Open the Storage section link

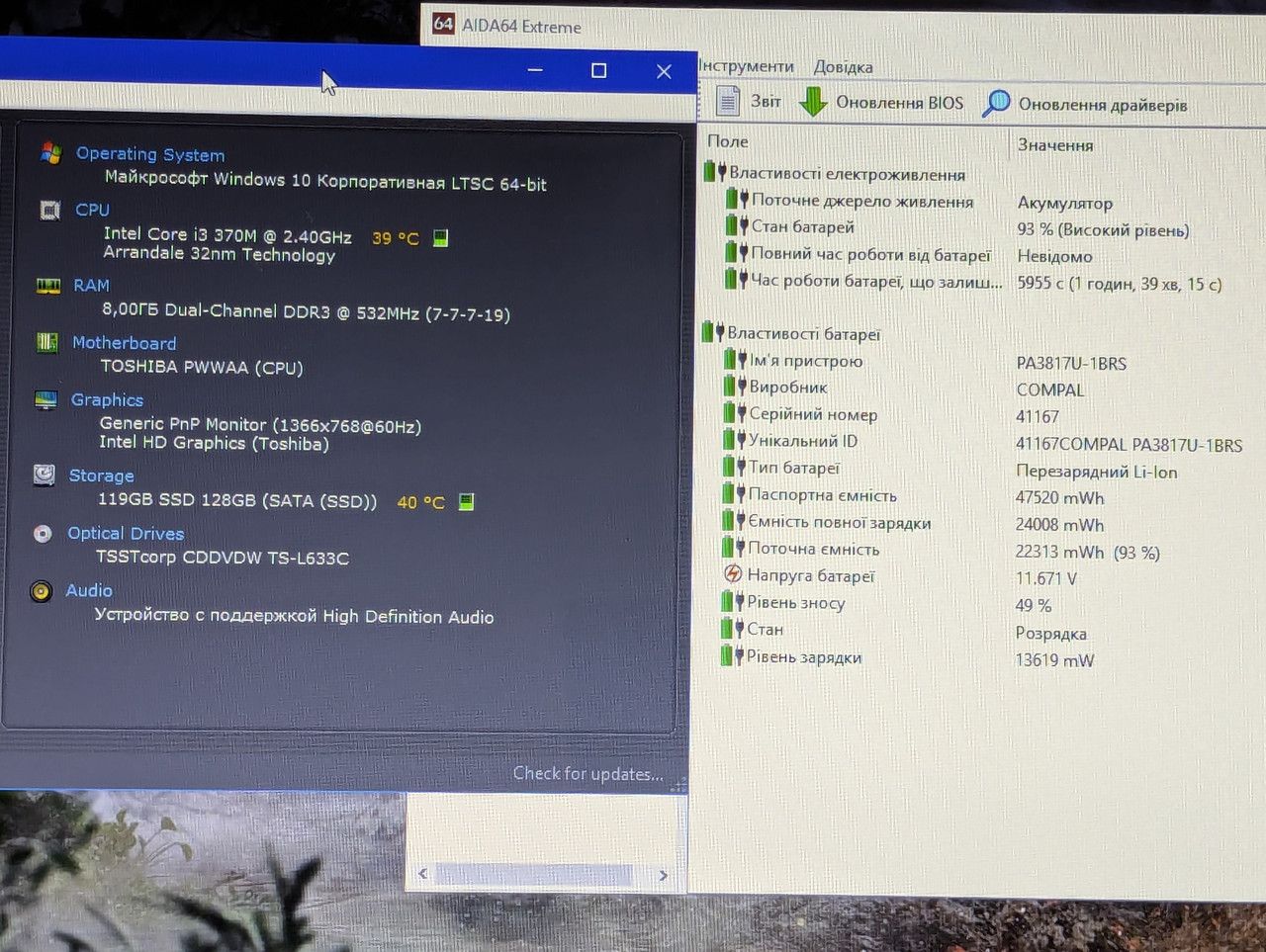click(x=101, y=476)
